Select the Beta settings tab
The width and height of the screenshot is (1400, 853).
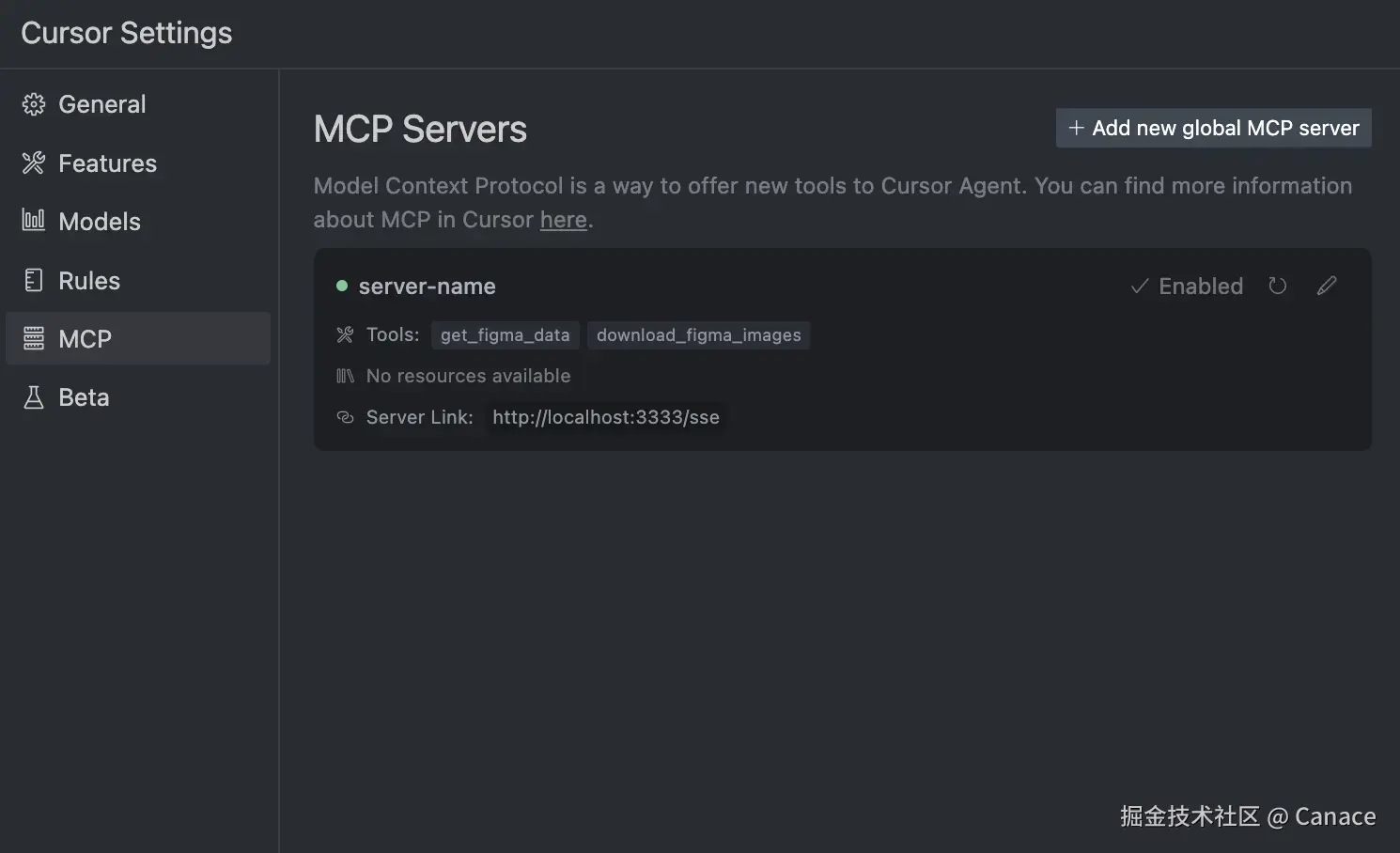[x=84, y=397]
